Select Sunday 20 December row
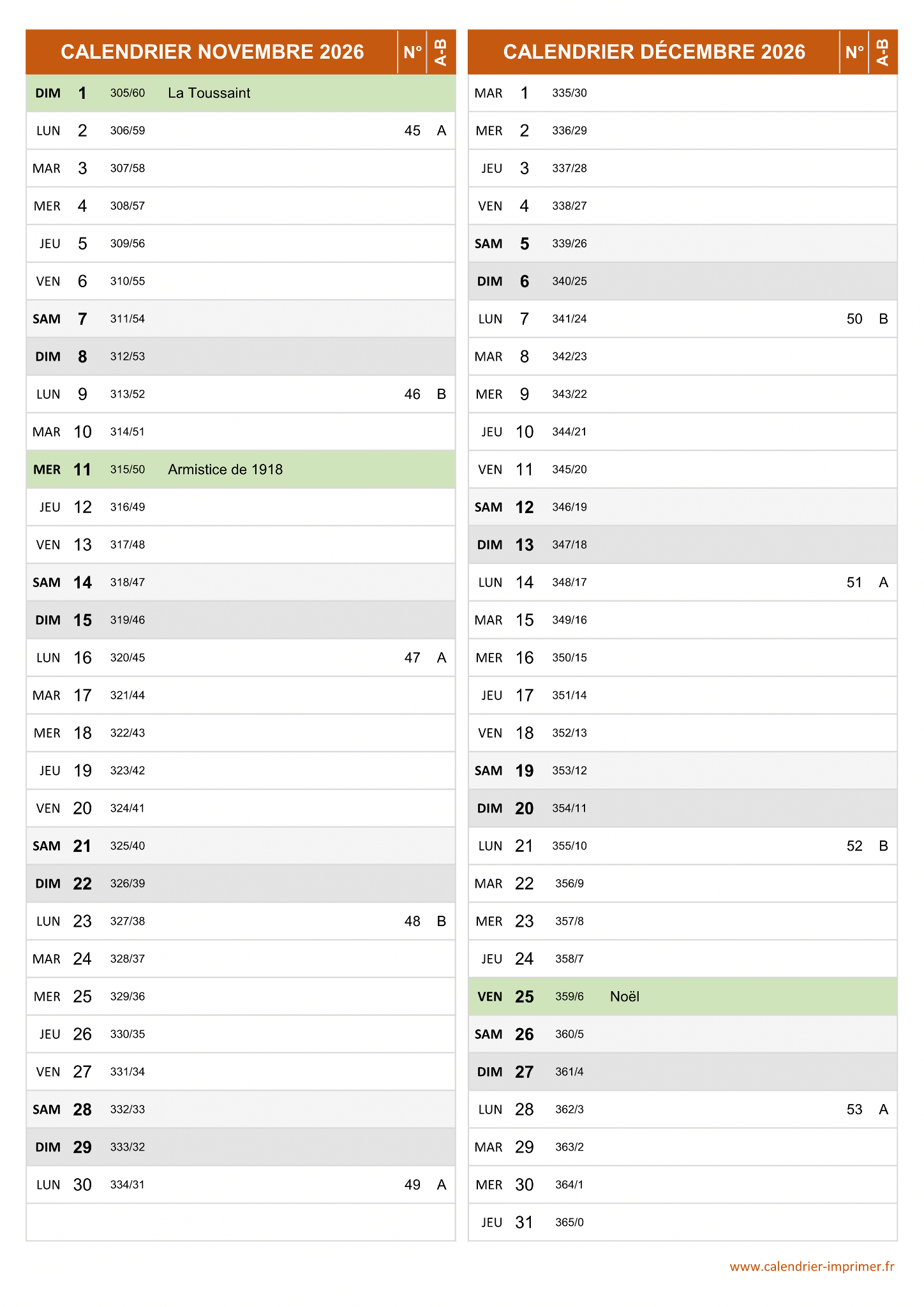Viewport: 924px width, 1307px height. pos(683,809)
